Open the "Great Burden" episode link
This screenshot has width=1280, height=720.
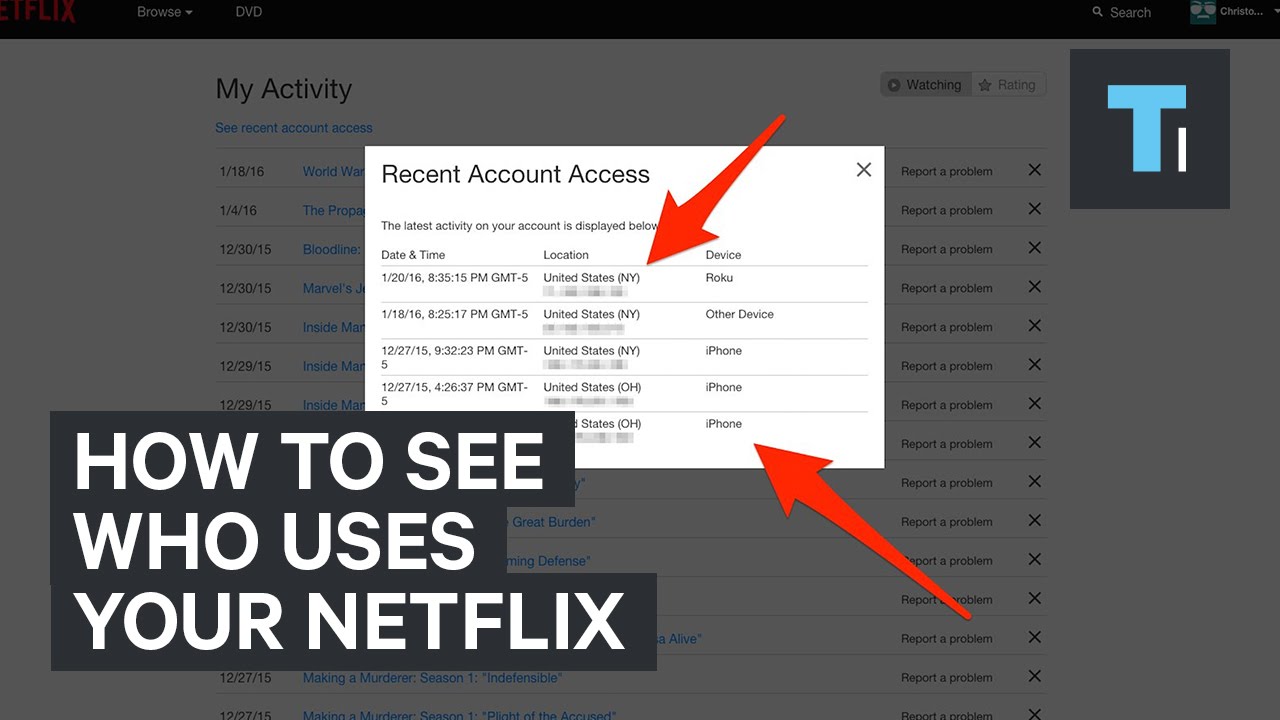pos(553,522)
